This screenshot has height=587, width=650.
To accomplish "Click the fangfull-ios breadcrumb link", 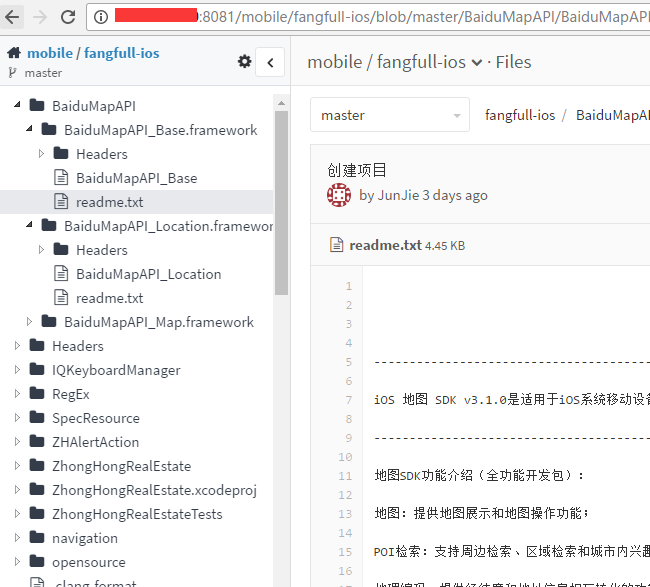I will (x=520, y=115).
